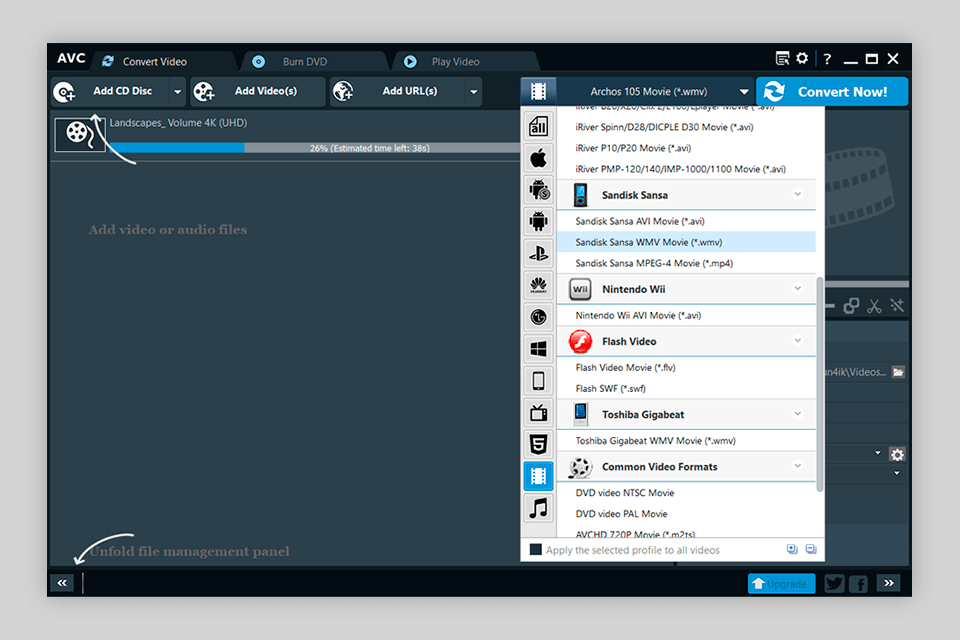960x640 pixels.
Task: Click the film strip output profile icon
Action: click(x=538, y=91)
